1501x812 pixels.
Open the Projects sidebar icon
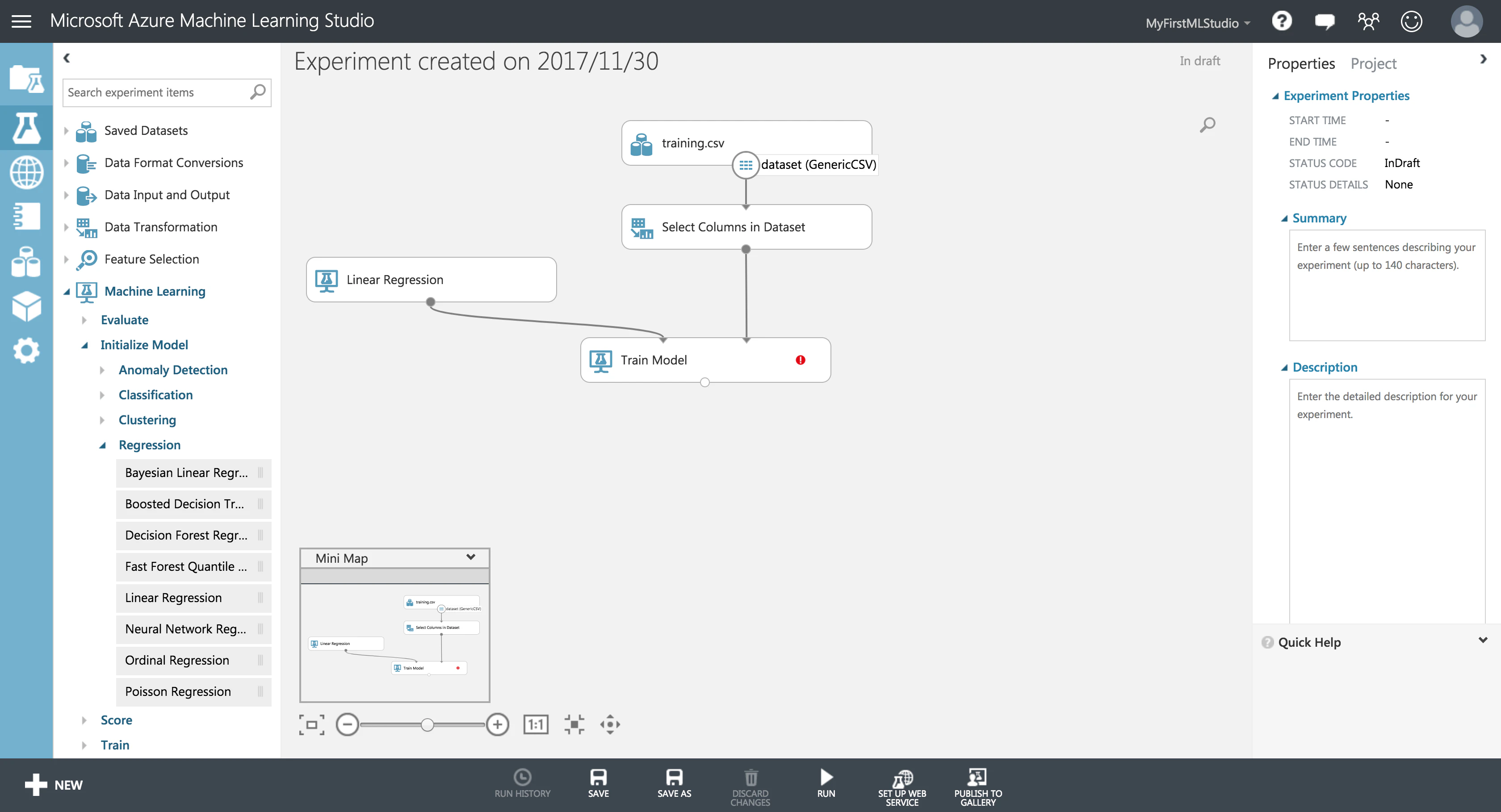tap(26, 79)
